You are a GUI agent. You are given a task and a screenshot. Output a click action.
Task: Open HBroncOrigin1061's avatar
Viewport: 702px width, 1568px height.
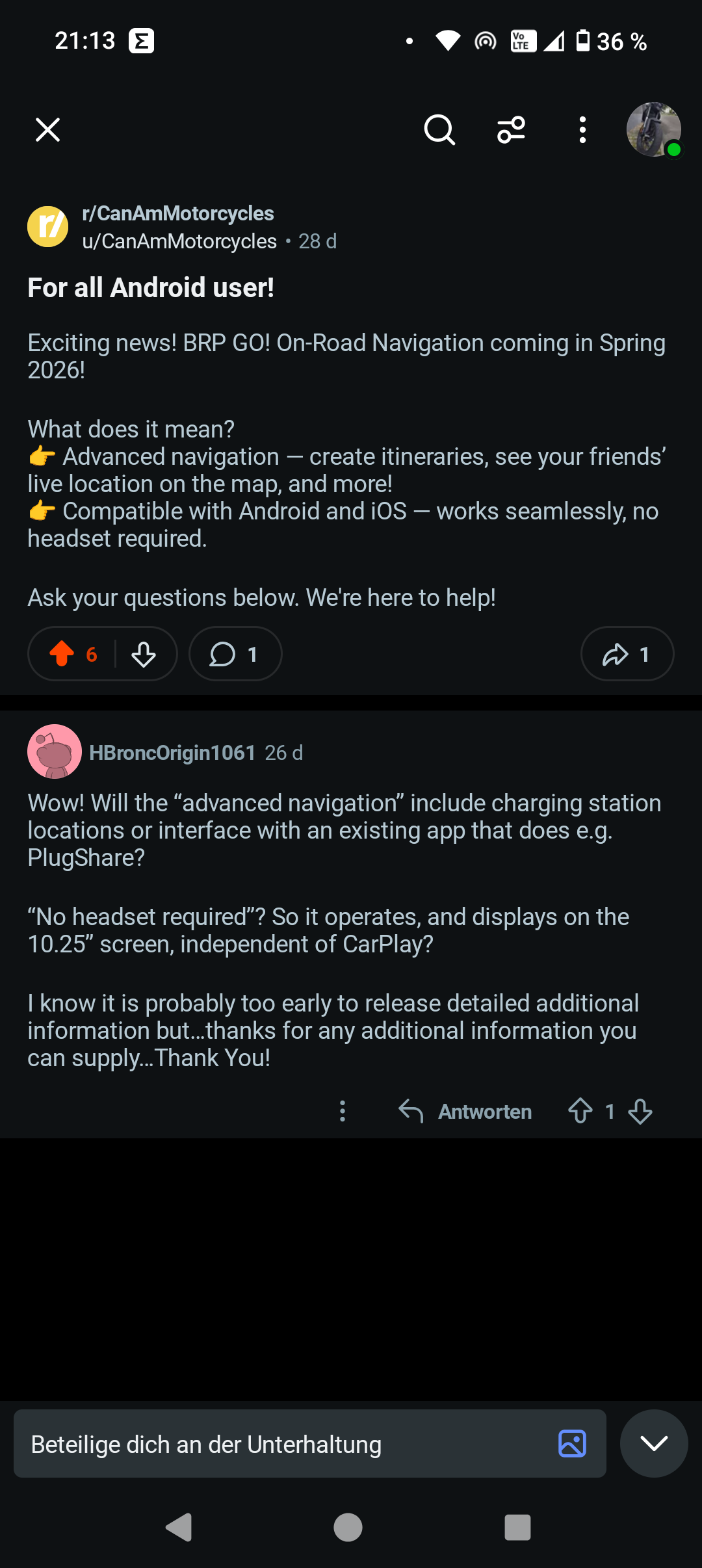coord(55,751)
